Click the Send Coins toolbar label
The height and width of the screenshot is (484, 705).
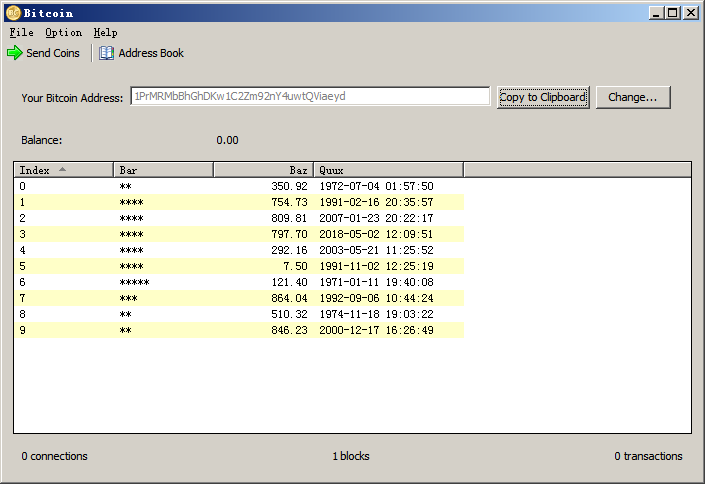coord(53,53)
